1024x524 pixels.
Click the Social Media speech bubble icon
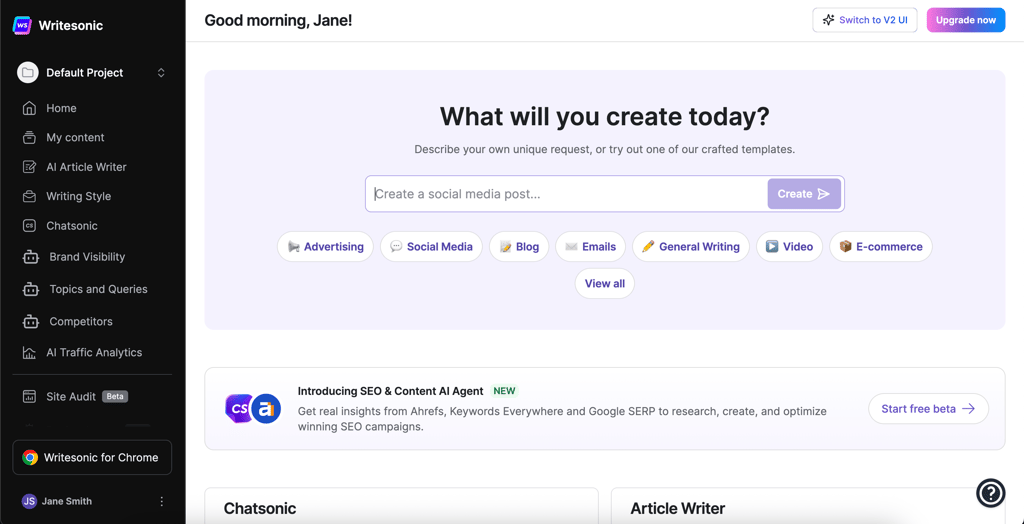[x=396, y=247]
